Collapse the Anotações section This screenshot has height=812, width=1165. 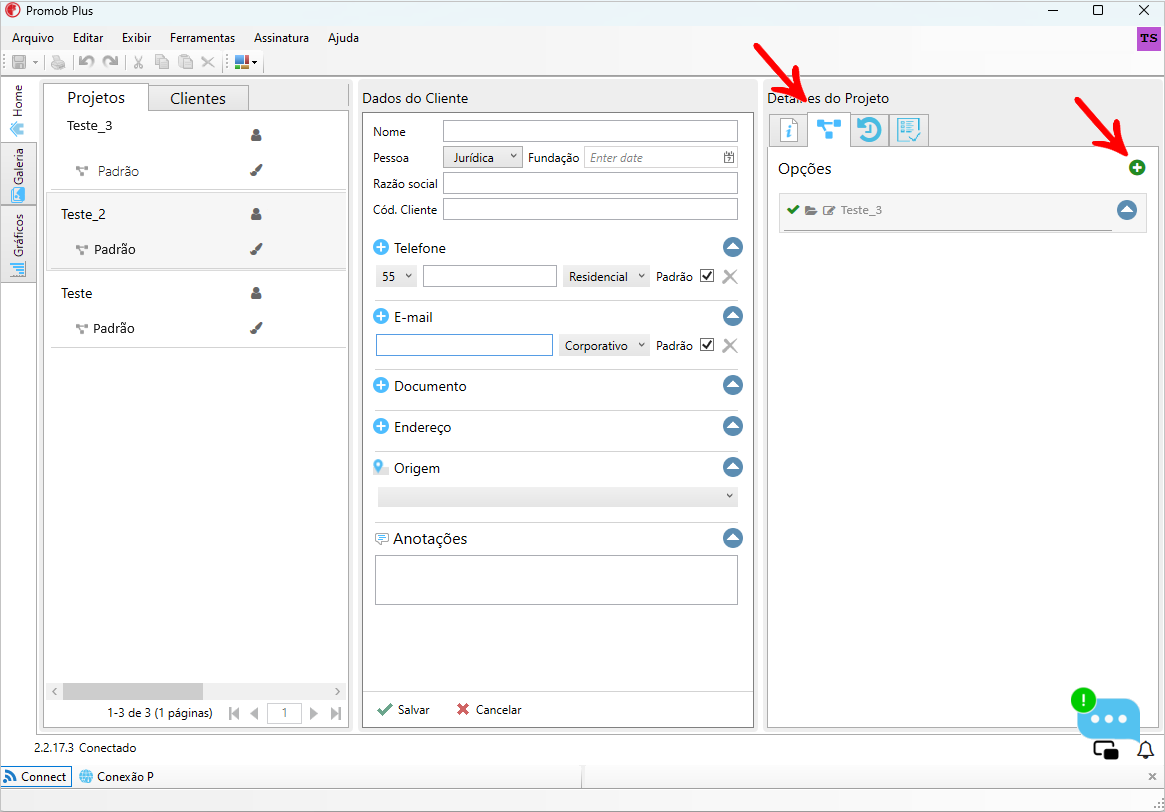point(733,538)
